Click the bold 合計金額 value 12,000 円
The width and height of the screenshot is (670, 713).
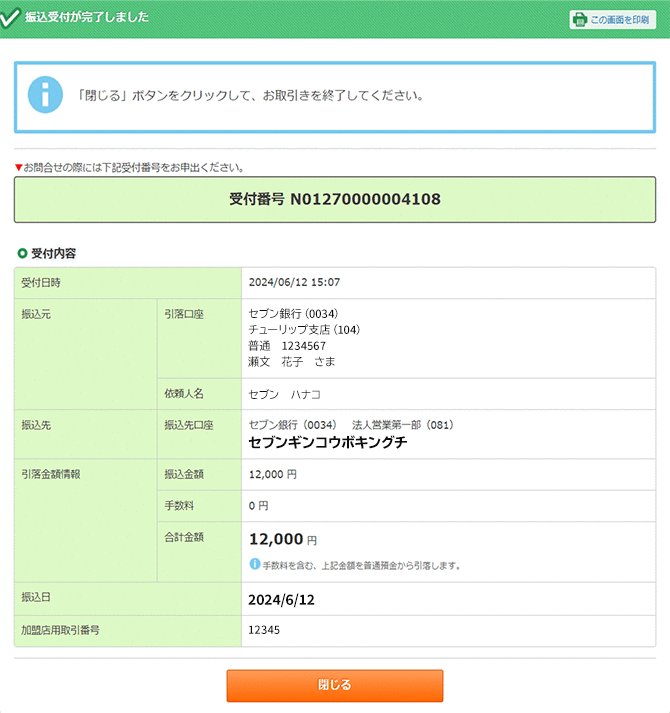click(x=283, y=539)
